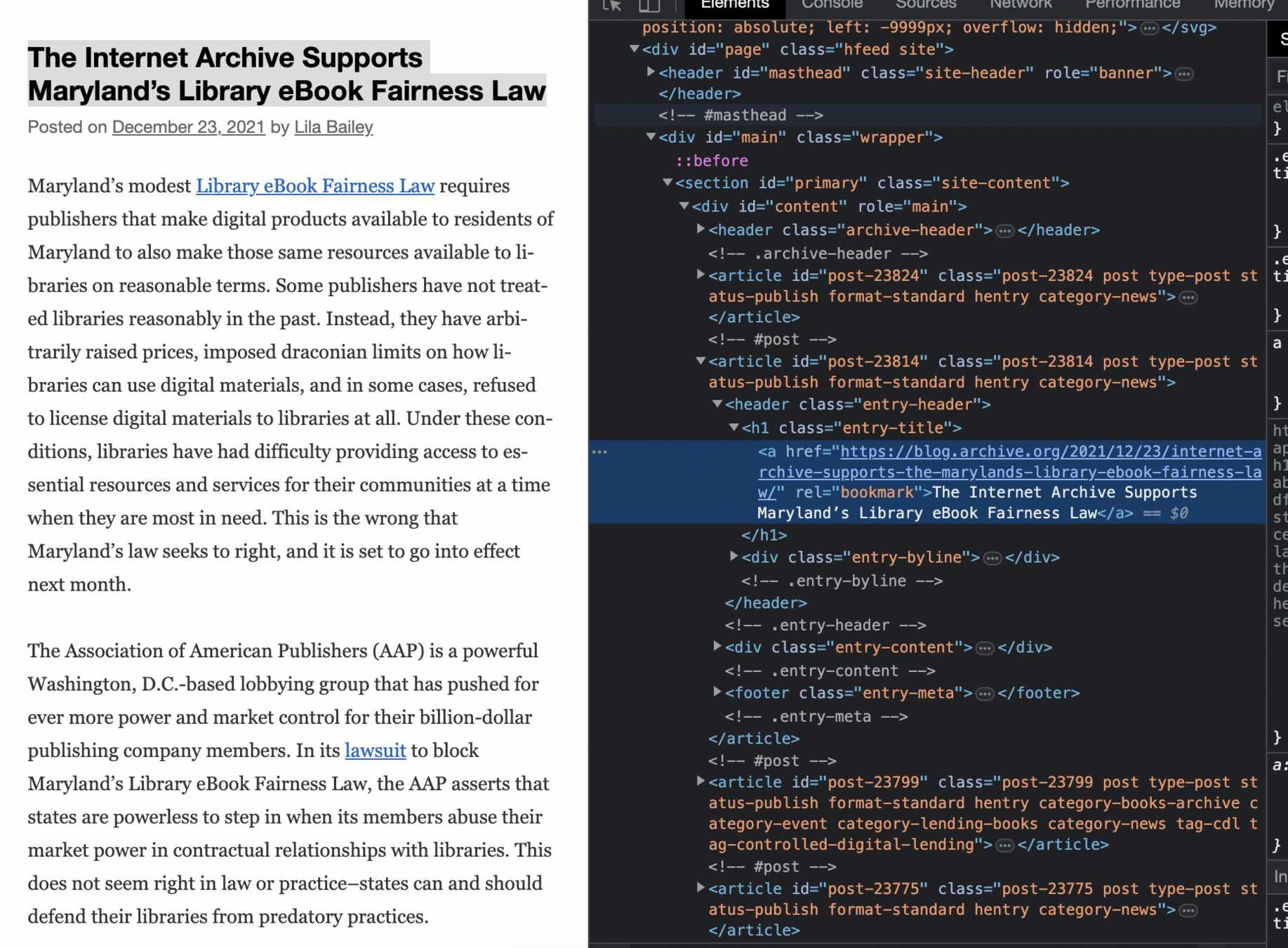Click the "Posted on" byline text
This screenshot has width=1288, height=948.
(67, 127)
